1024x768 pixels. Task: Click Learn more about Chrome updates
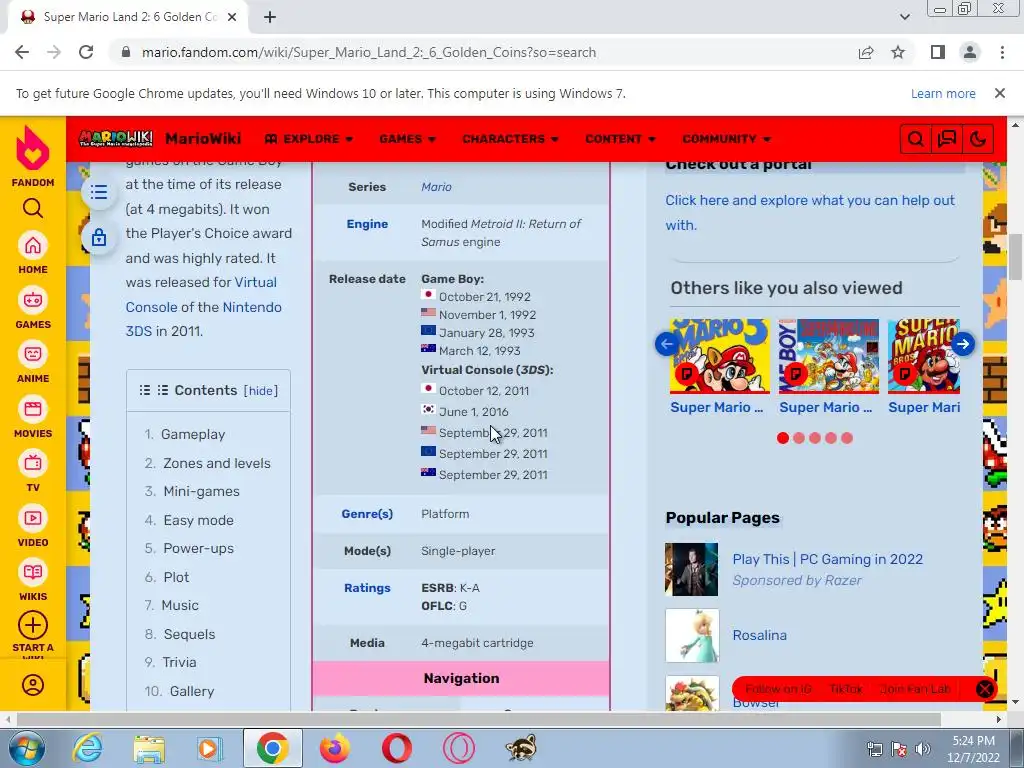[943, 93]
